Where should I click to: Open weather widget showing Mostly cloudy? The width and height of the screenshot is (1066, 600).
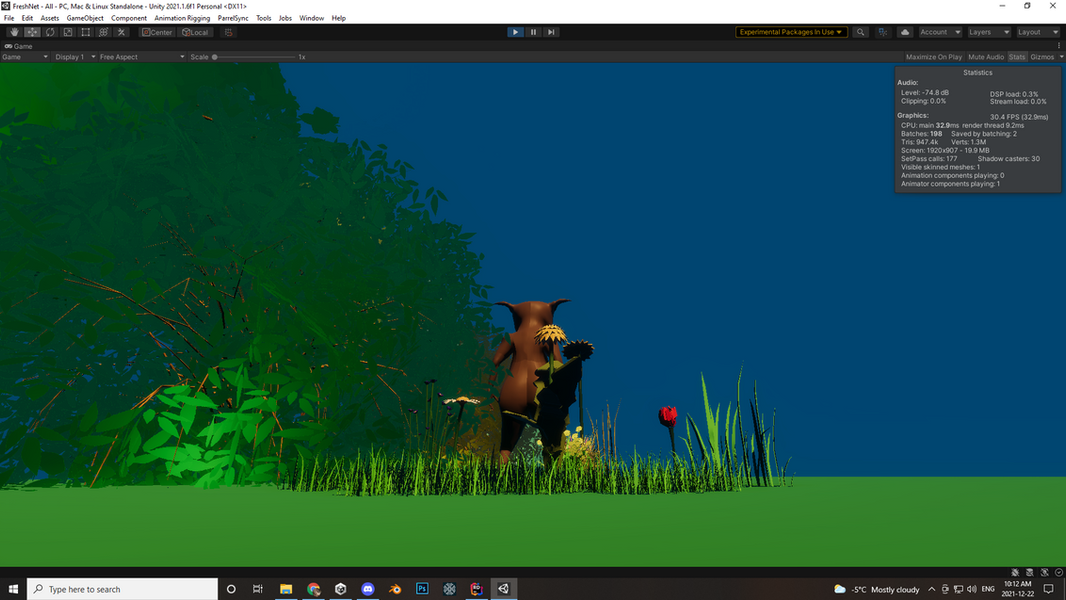pyautogui.click(x=876, y=589)
